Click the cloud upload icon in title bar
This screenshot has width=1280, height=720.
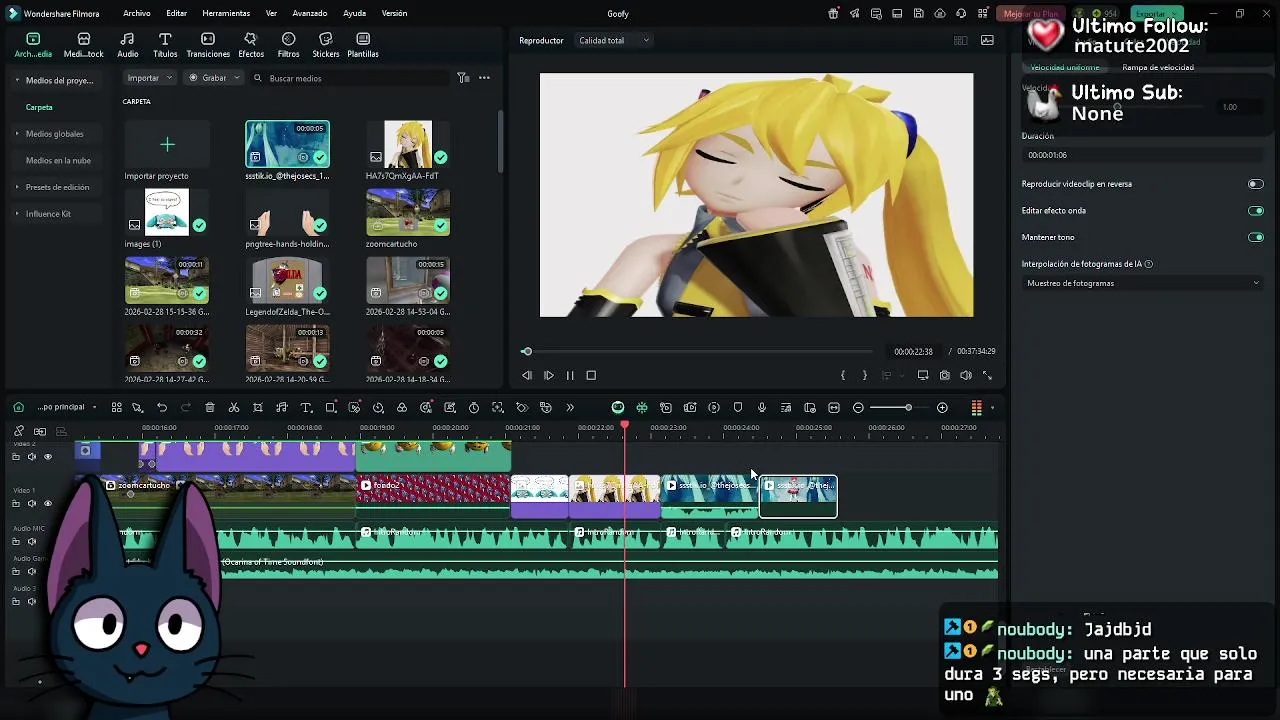(940, 14)
